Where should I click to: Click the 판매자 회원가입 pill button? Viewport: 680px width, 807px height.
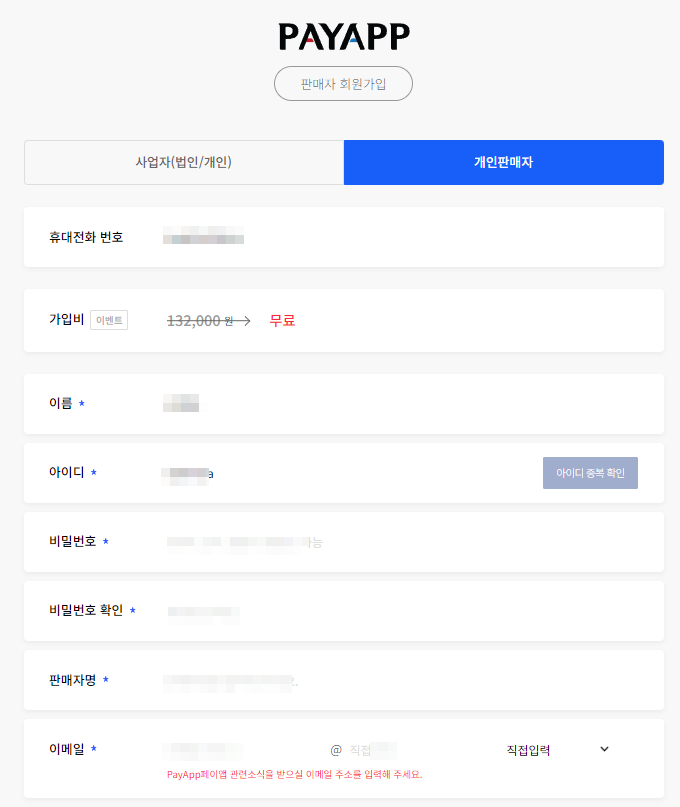tap(343, 83)
